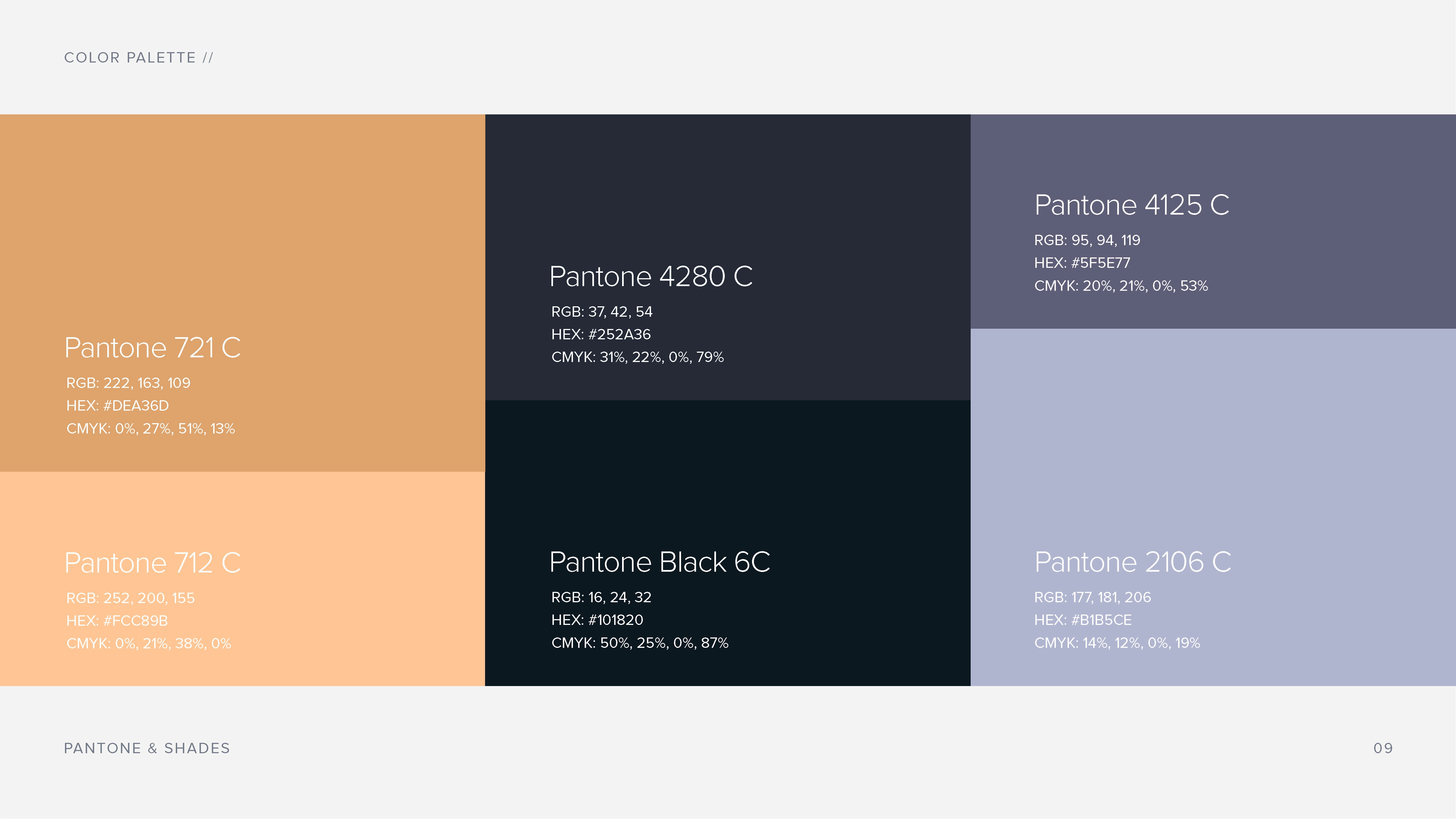This screenshot has height=819, width=1456.
Task: Click the Pantone 4125 C title
Action: 1132,204
